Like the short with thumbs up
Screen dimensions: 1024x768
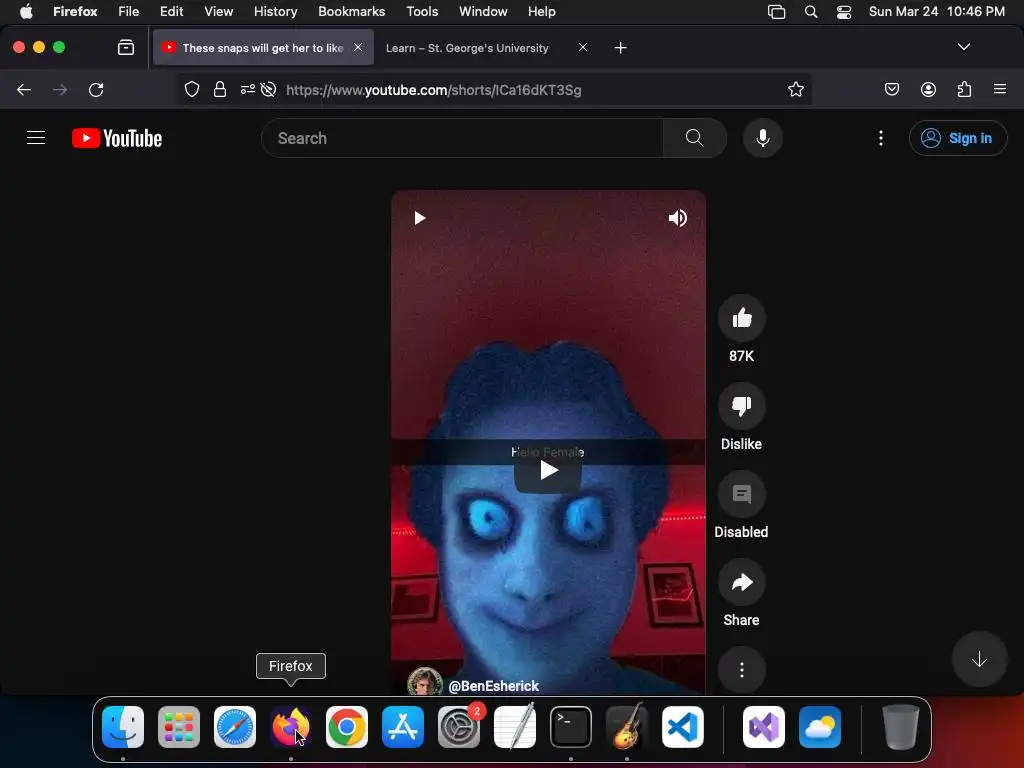pyautogui.click(x=741, y=318)
